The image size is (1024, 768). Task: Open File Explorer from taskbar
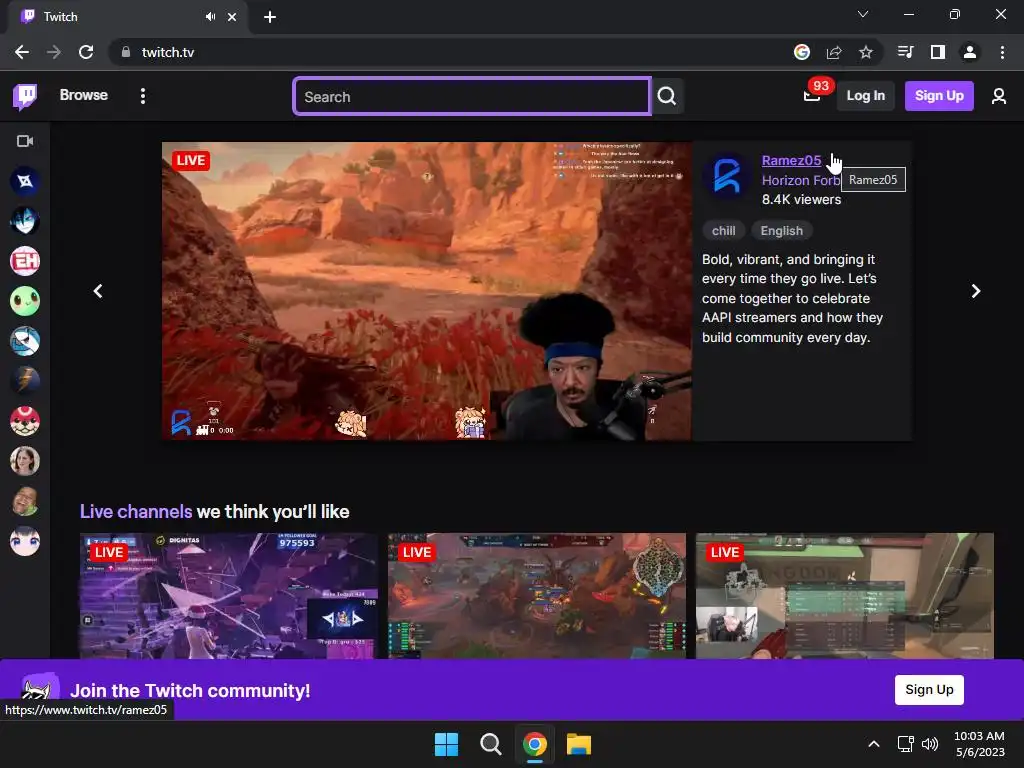pyautogui.click(x=579, y=744)
